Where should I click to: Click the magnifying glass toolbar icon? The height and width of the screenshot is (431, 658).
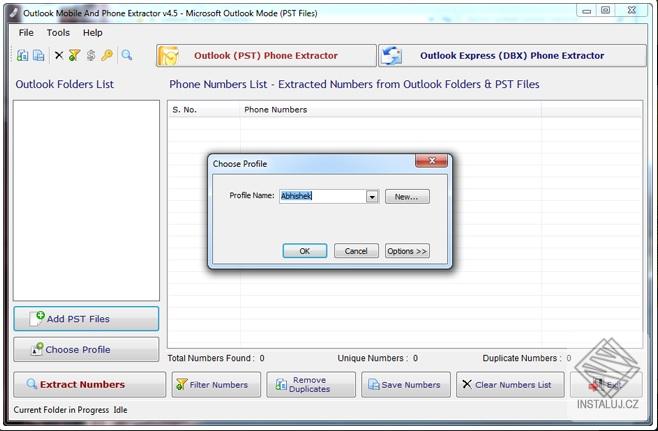(x=126, y=55)
